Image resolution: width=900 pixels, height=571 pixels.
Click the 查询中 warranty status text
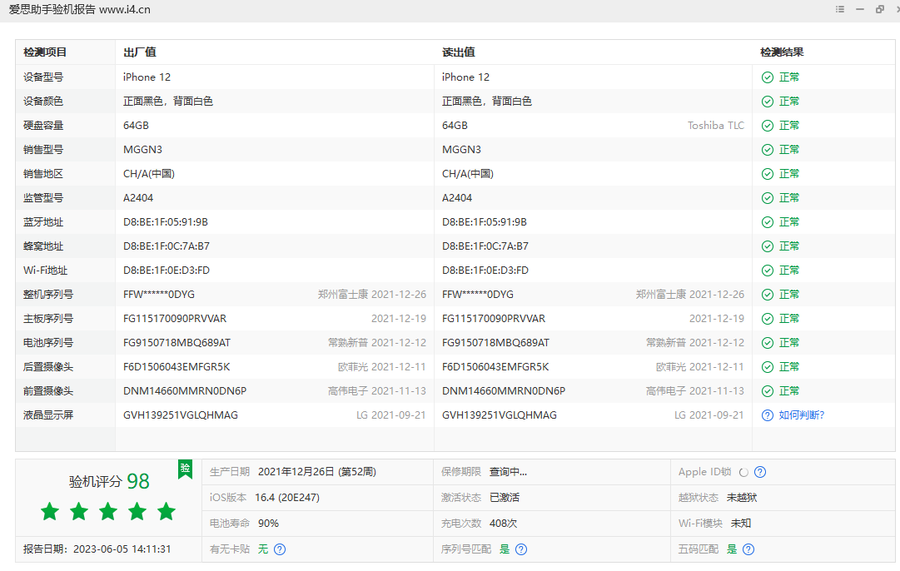click(x=508, y=472)
